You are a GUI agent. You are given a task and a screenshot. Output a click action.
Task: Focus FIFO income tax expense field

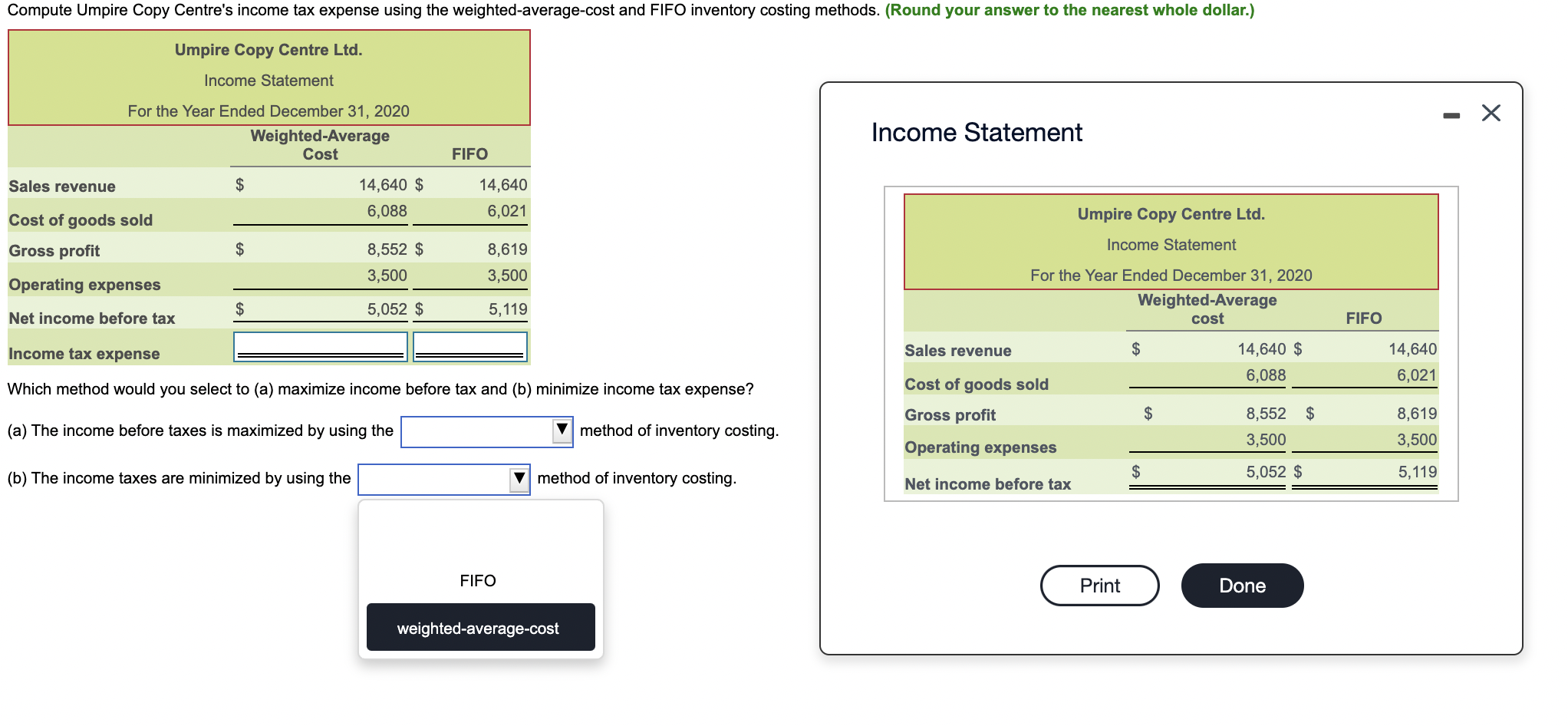click(x=470, y=346)
